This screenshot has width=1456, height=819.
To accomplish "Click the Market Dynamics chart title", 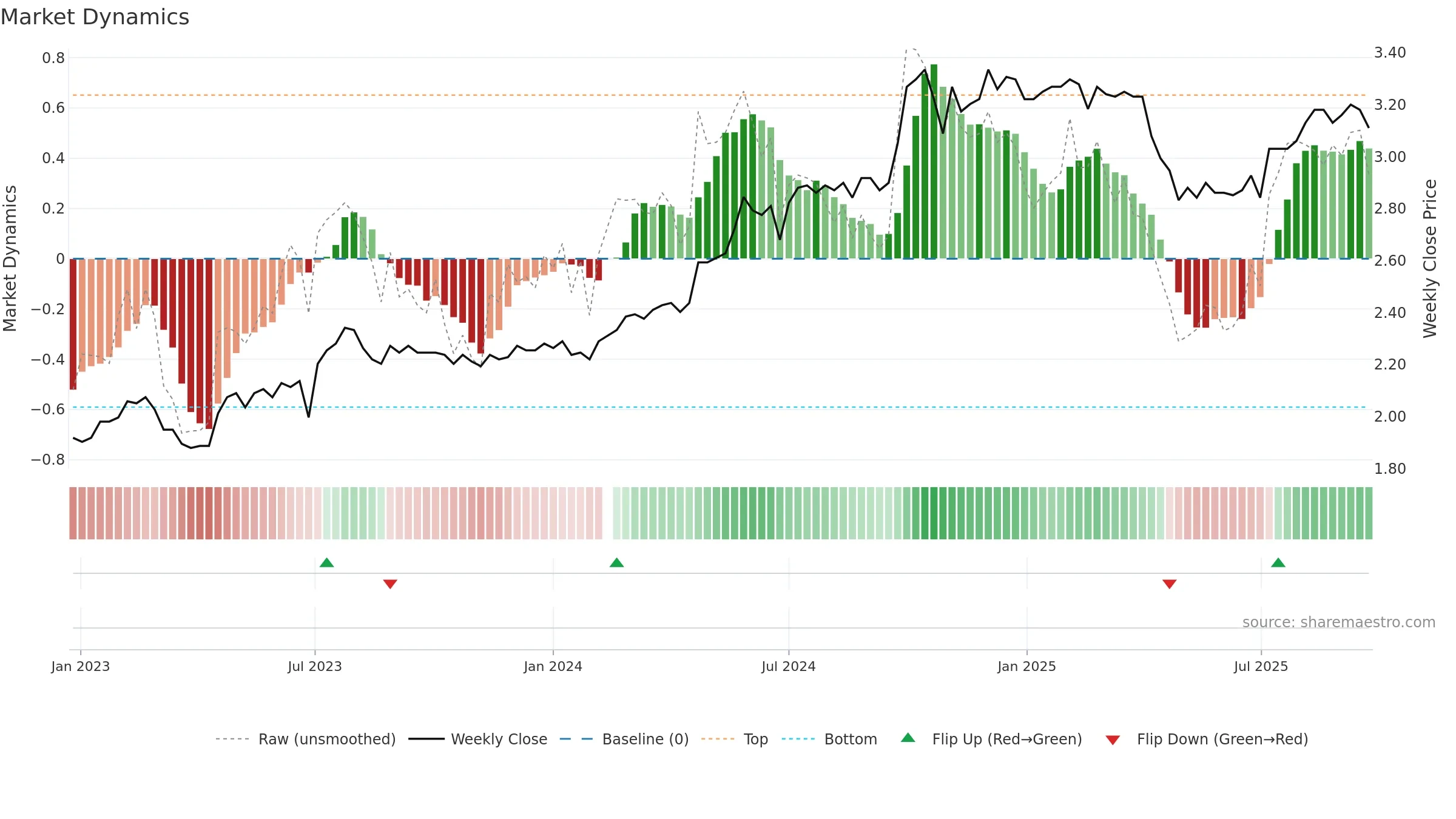I will click(95, 17).
